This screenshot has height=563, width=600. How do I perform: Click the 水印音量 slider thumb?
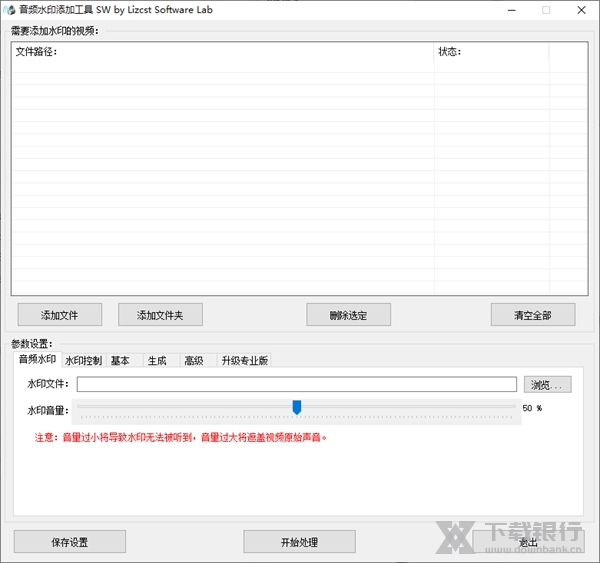click(x=297, y=407)
